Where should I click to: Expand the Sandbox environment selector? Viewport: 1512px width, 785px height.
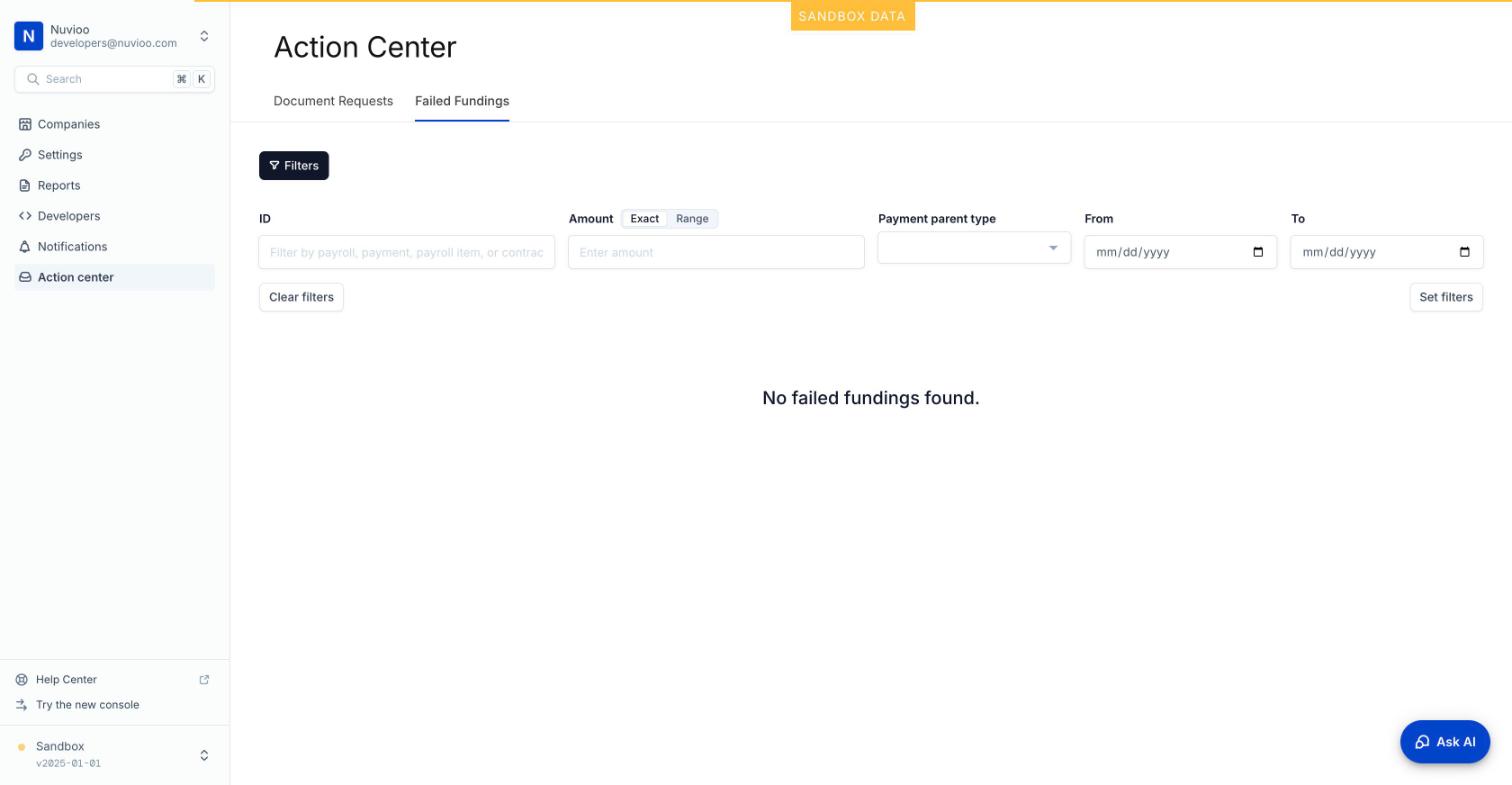pos(204,755)
